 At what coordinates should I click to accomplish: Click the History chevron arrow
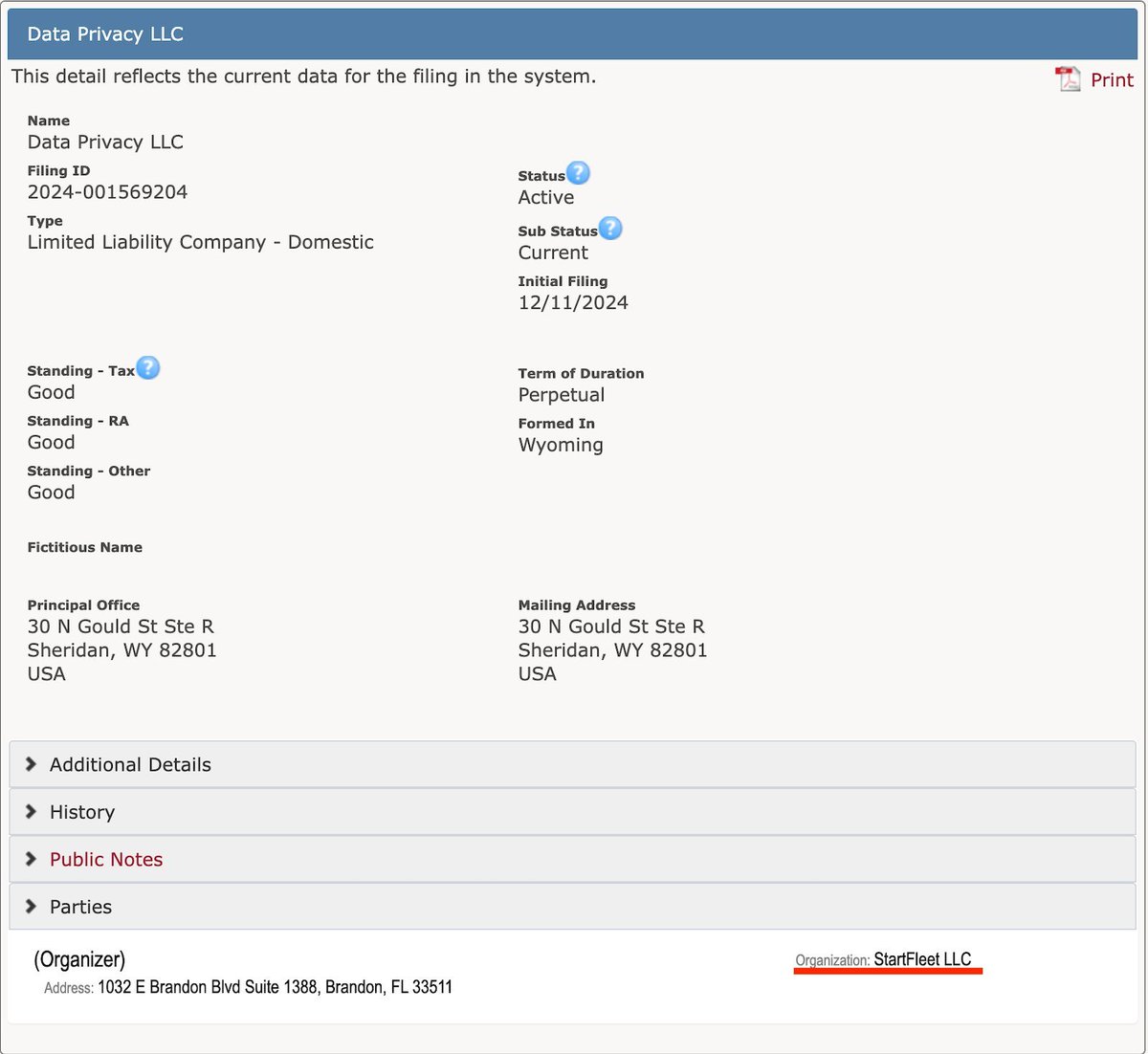31,811
